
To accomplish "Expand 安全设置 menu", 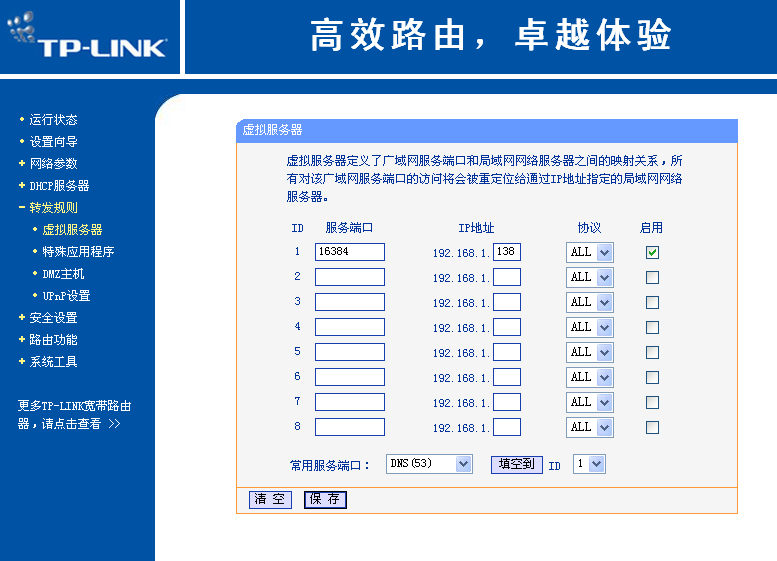I will 53,318.
